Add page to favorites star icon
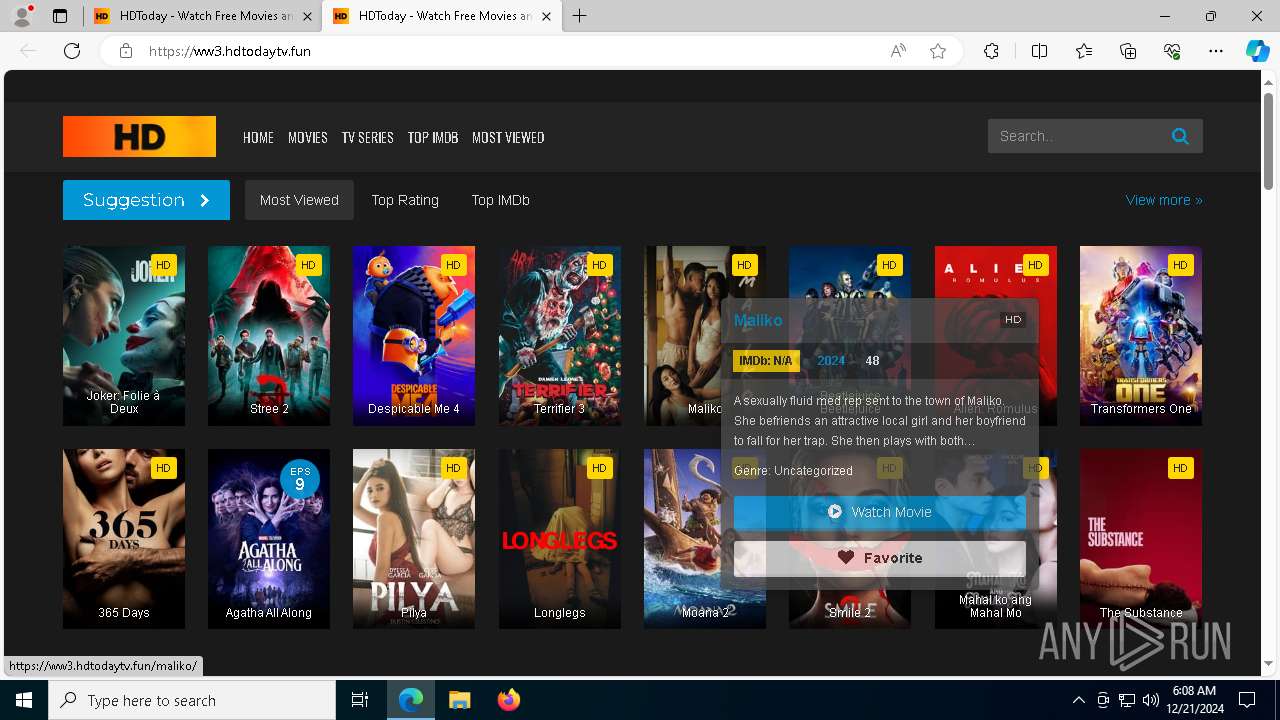1280x720 pixels. [x=938, y=51]
